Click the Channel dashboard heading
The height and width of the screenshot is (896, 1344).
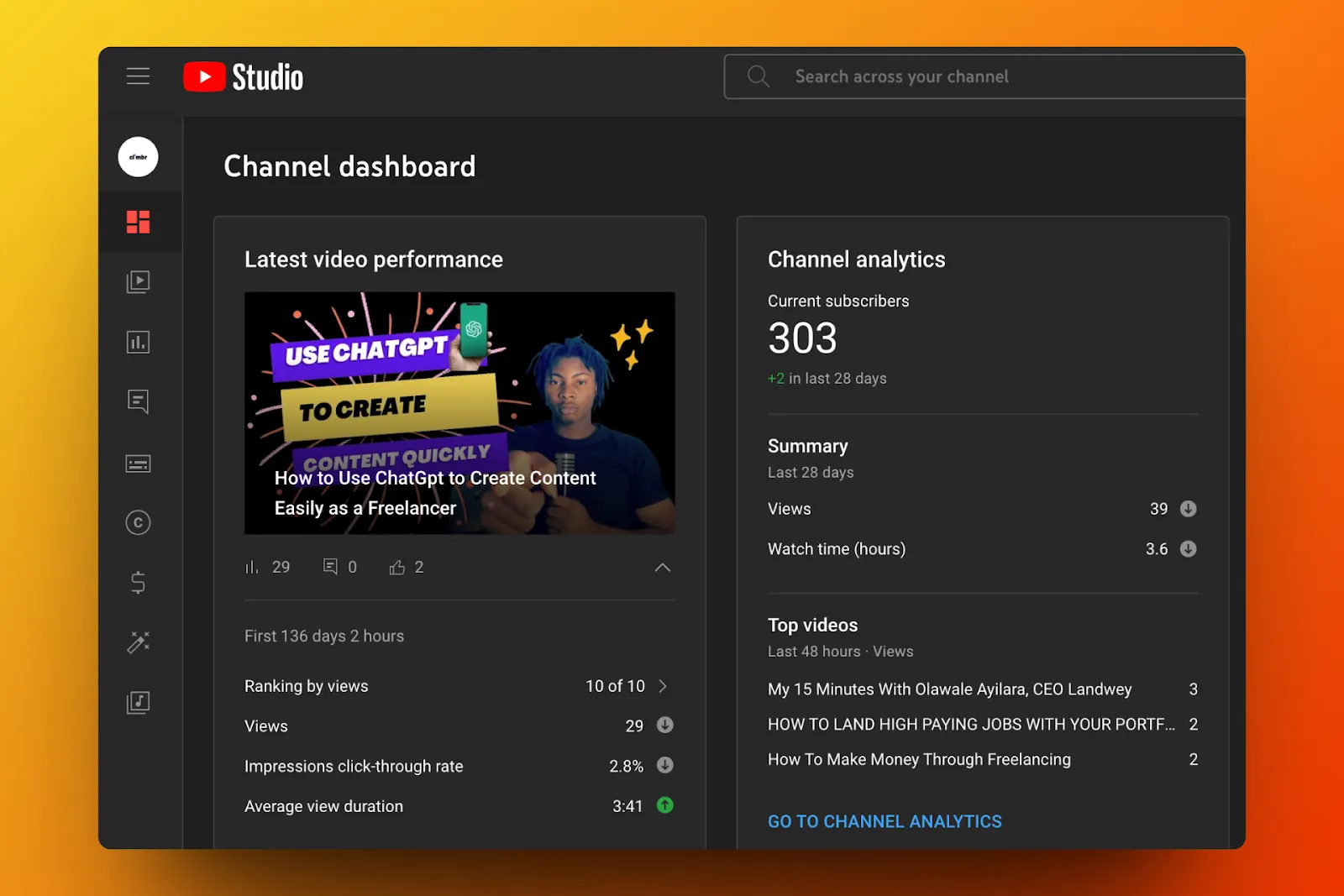349,166
